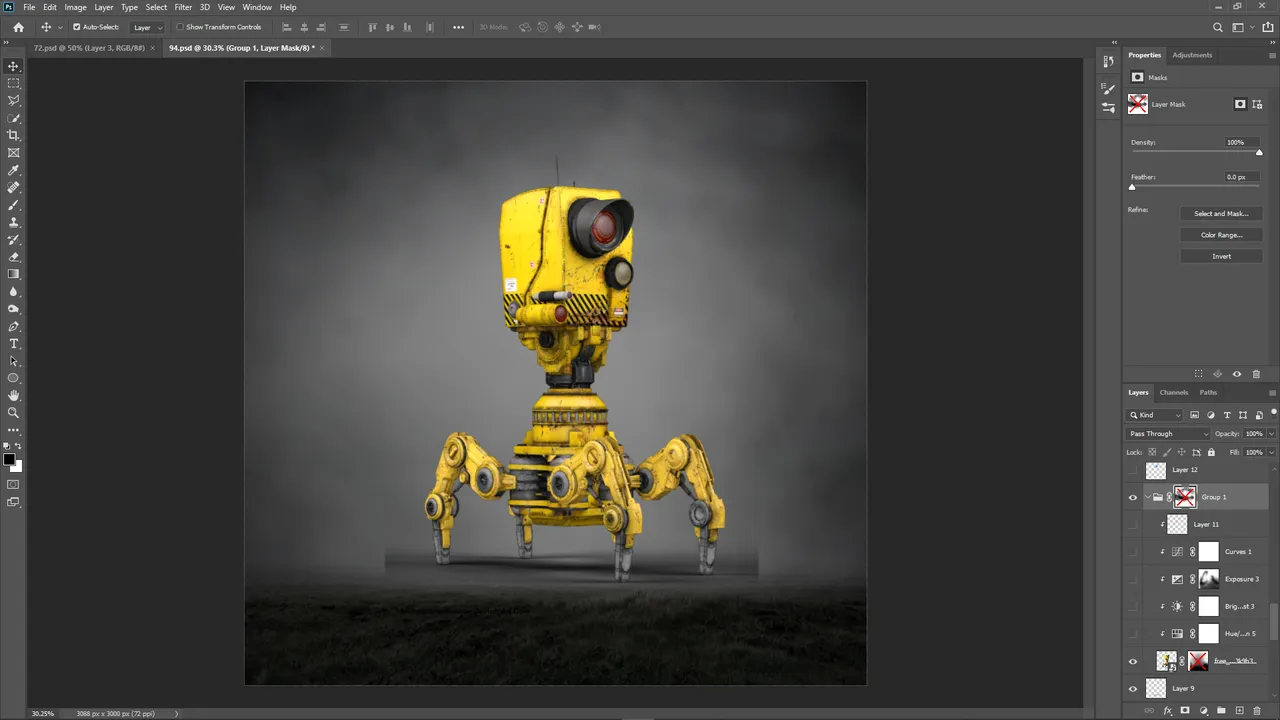Select the Crop tool
The width and height of the screenshot is (1280, 720).
(x=13, y=135)
